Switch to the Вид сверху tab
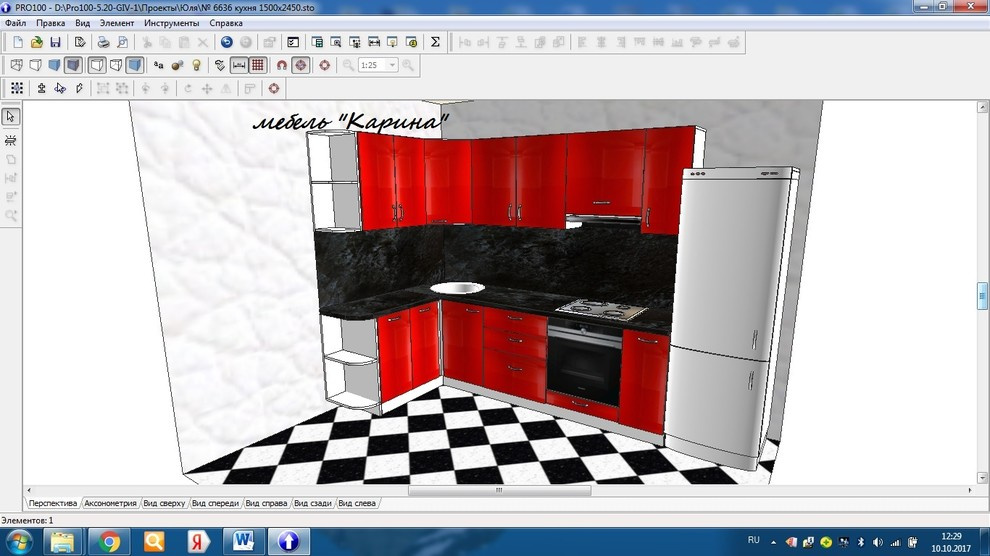Screen dimensions: 990x556 tap(164, 503)
